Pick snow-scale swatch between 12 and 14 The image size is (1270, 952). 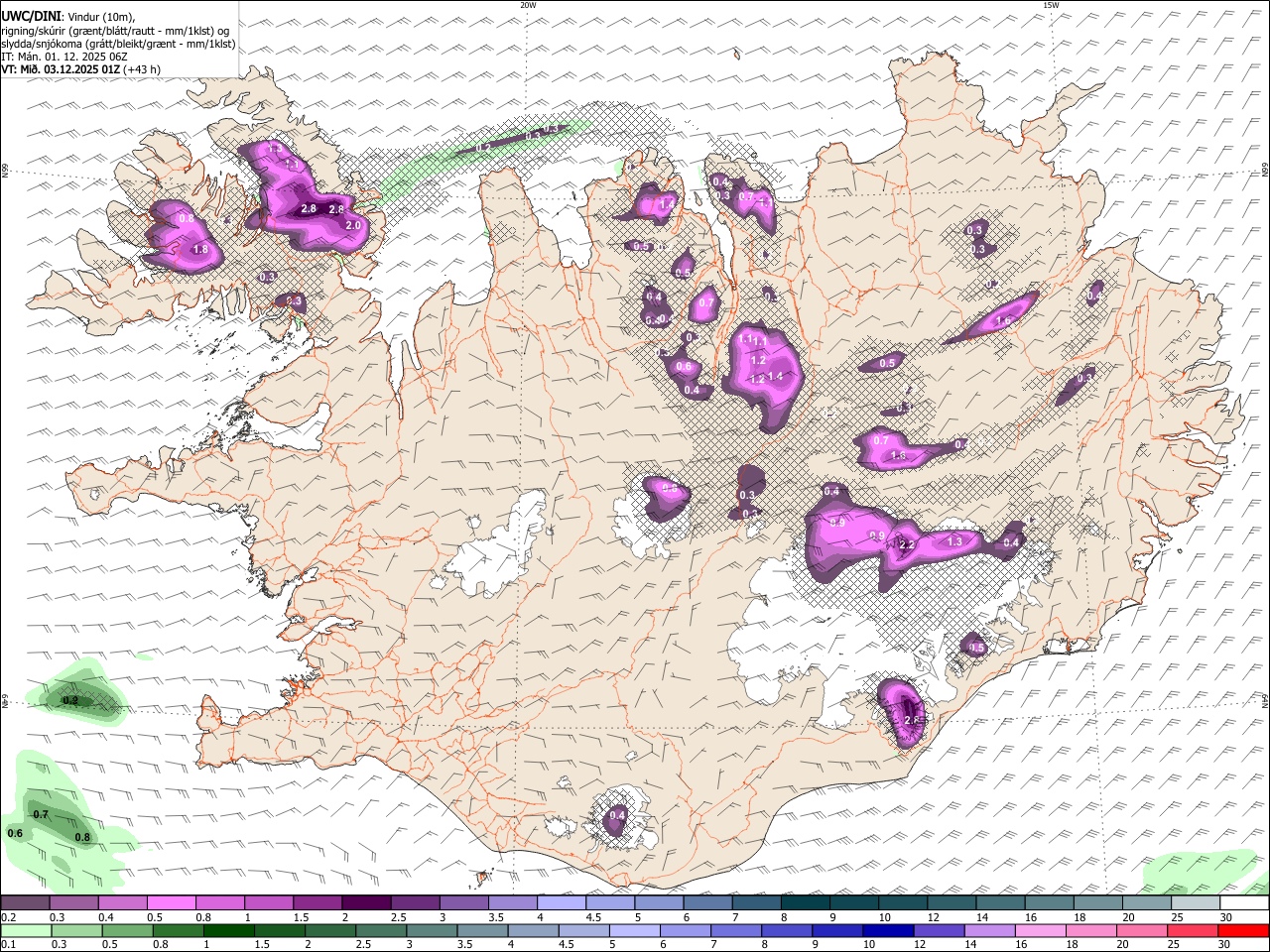click(952, 903)
